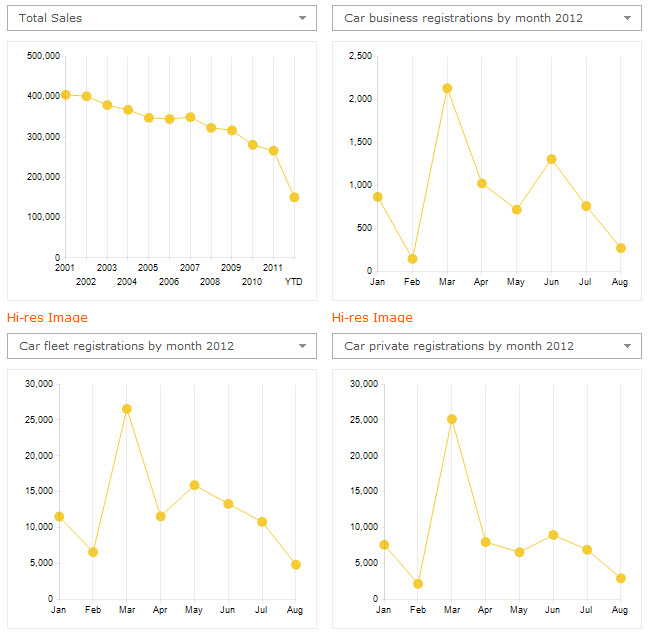Viewport: 649px width, 636px height.
Task: Expand Car business registrations by month dropdown
Action: point(486,18)
